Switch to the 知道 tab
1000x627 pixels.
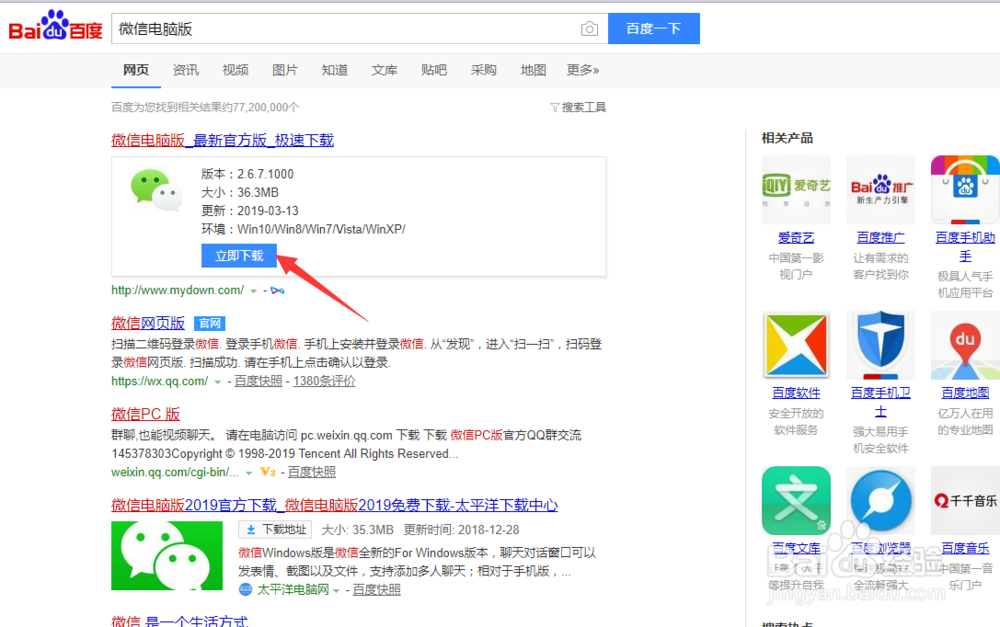coord(335,70)
